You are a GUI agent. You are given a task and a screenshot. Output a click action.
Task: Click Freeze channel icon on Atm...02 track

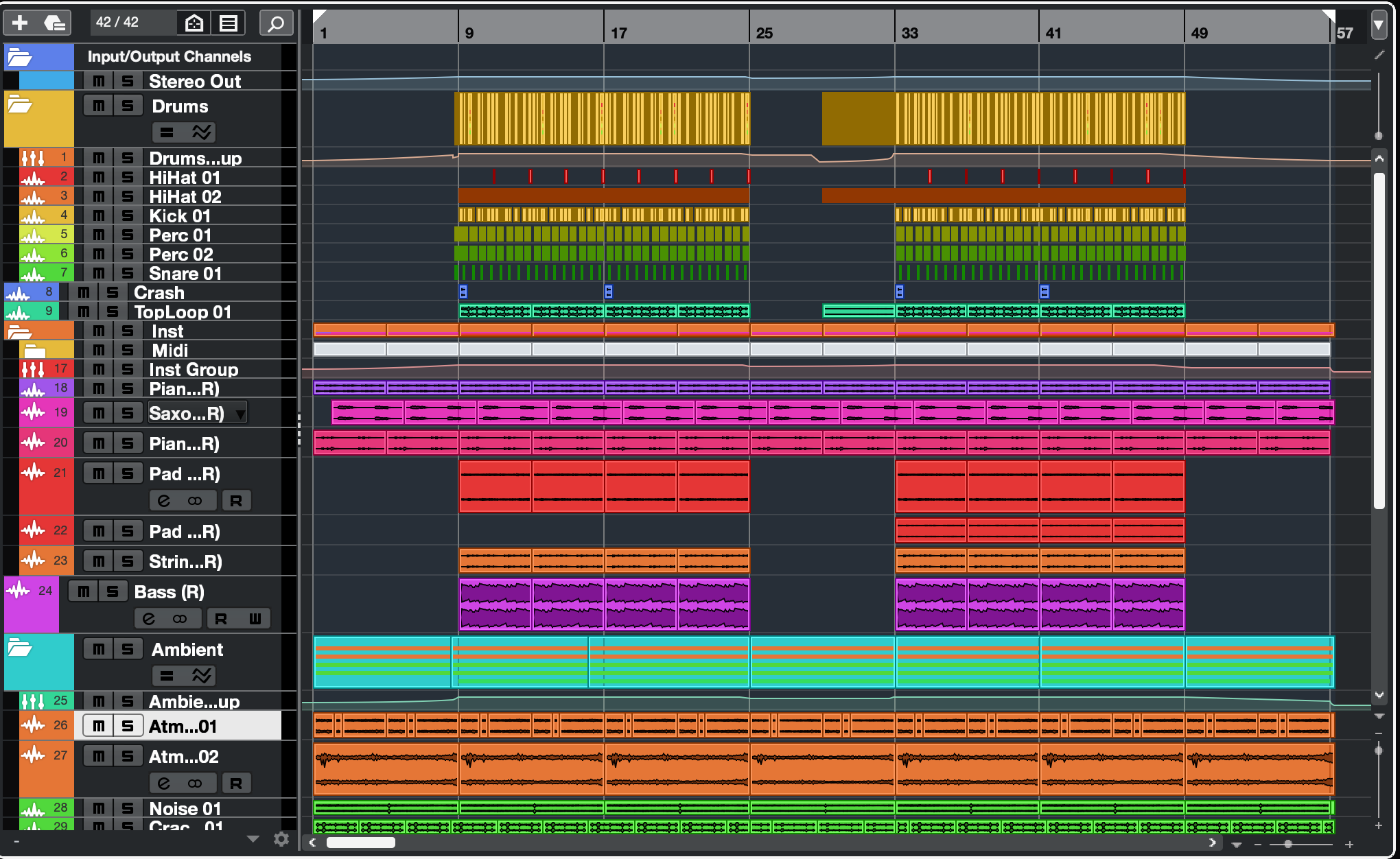[x=195, y=784]
